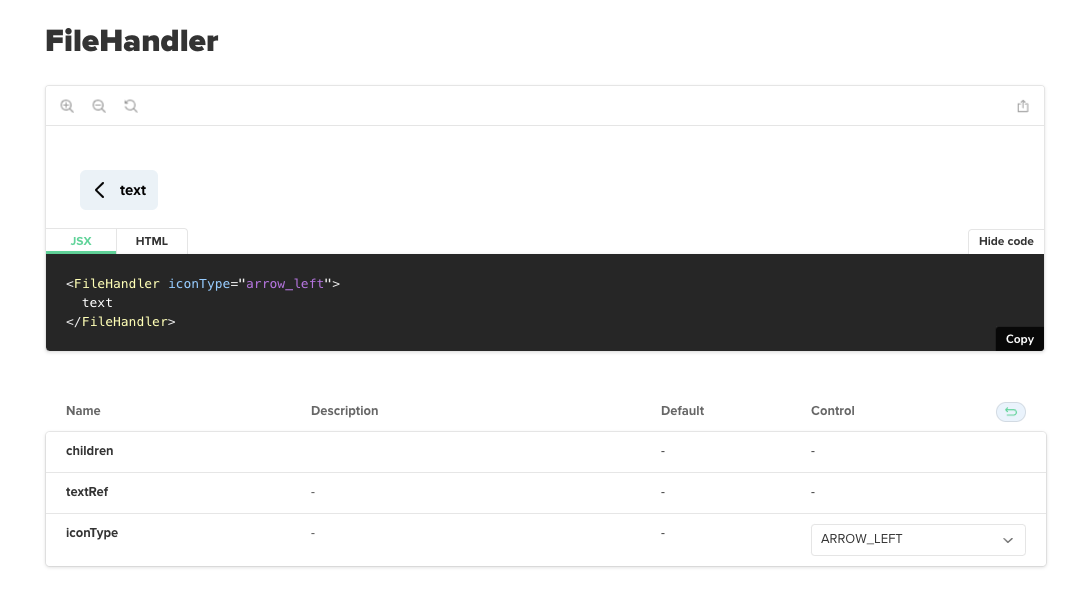Screen dimensions: 1085x598
Task: Select the iconType row name
Action: pos(92,532)
